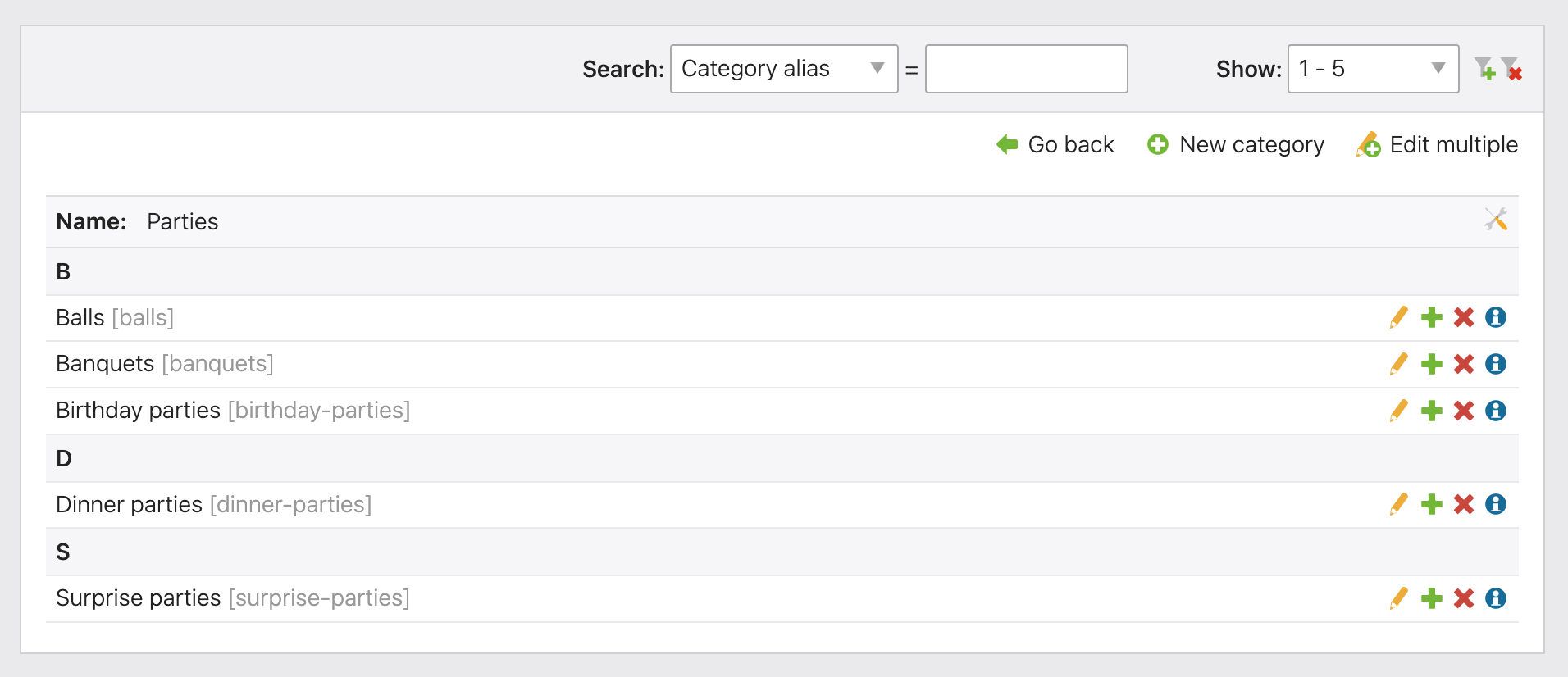Click the add search filter funnel icon
Screen dimensions: 1568x677
point(1484,69)
